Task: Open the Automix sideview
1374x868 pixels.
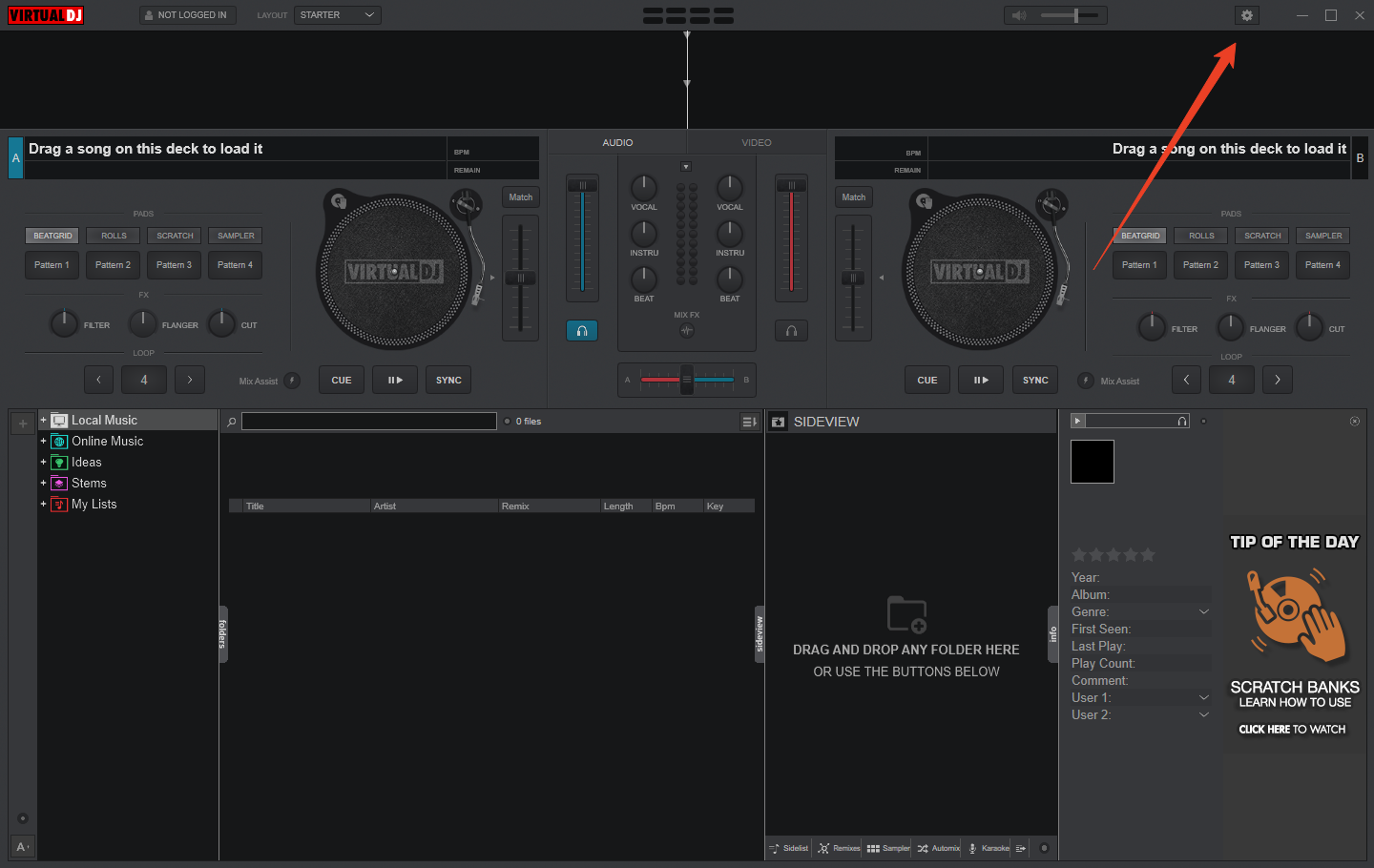Action: click(939, 848)
